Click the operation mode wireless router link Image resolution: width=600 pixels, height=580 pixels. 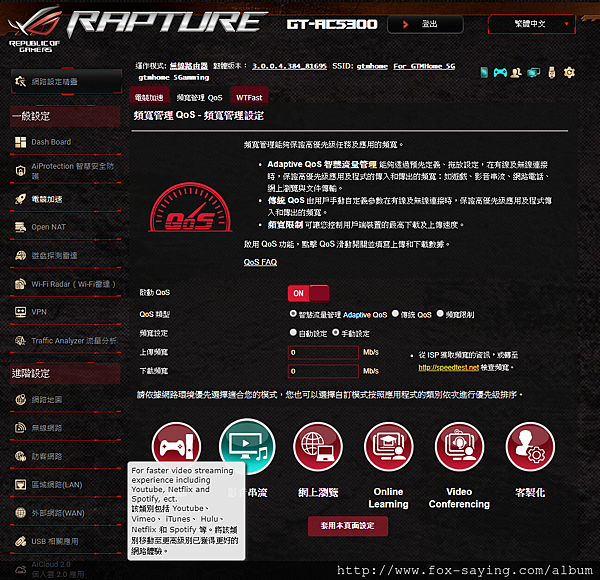point(189,66)
